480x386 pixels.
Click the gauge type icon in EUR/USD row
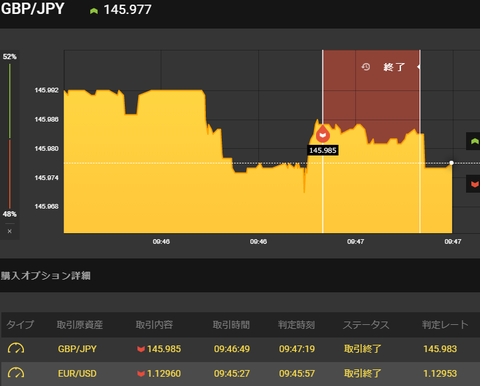(x=16, y=373)
